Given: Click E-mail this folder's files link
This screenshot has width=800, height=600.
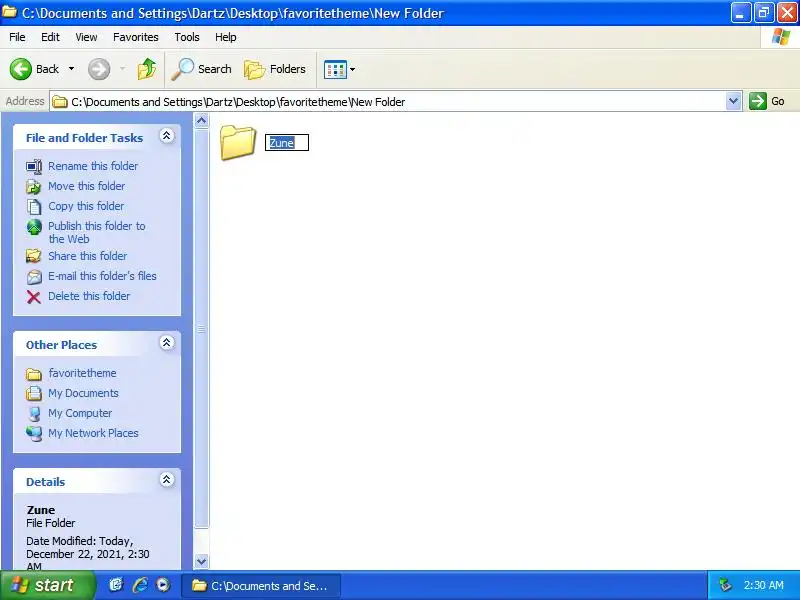Looking at the screenshot, I should pos(103,276).
